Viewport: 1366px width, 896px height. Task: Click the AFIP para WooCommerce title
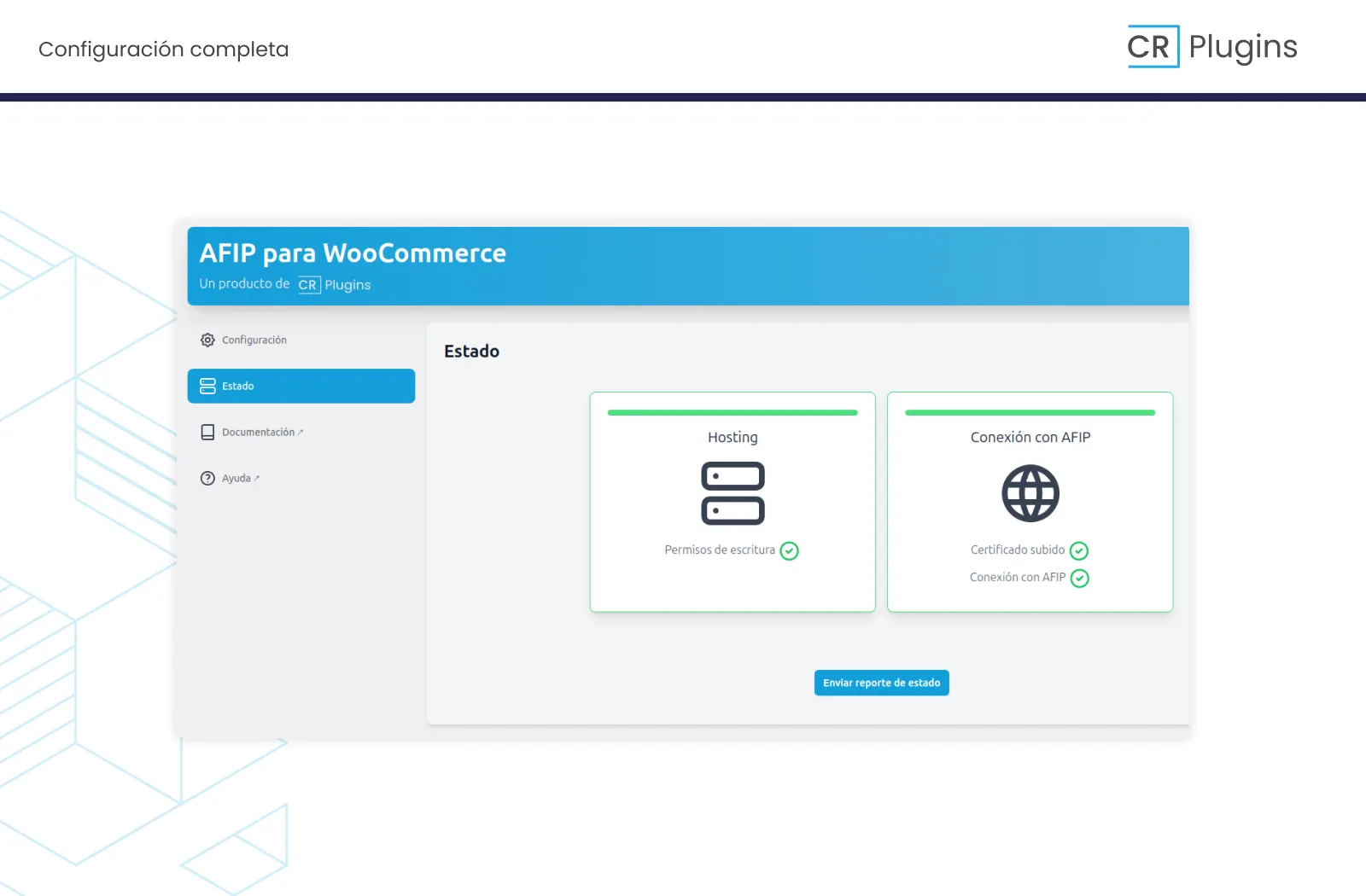coord(353,253)
